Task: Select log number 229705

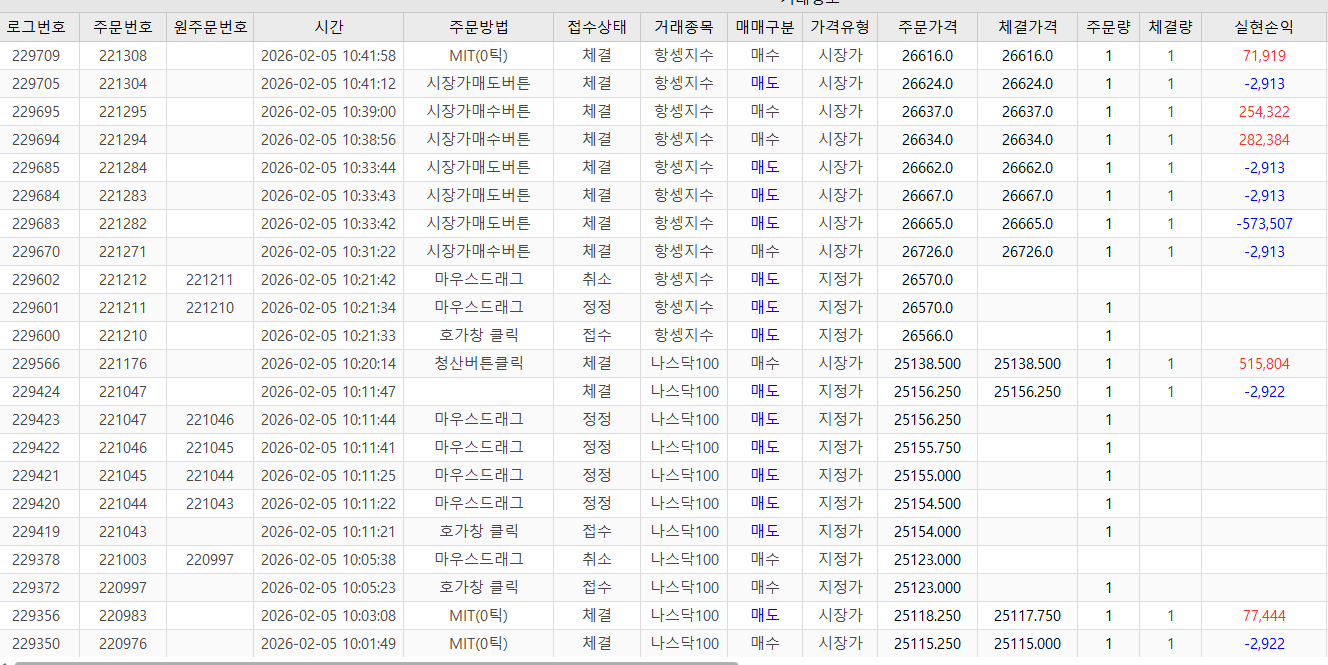Action: (x=36, y=84)
